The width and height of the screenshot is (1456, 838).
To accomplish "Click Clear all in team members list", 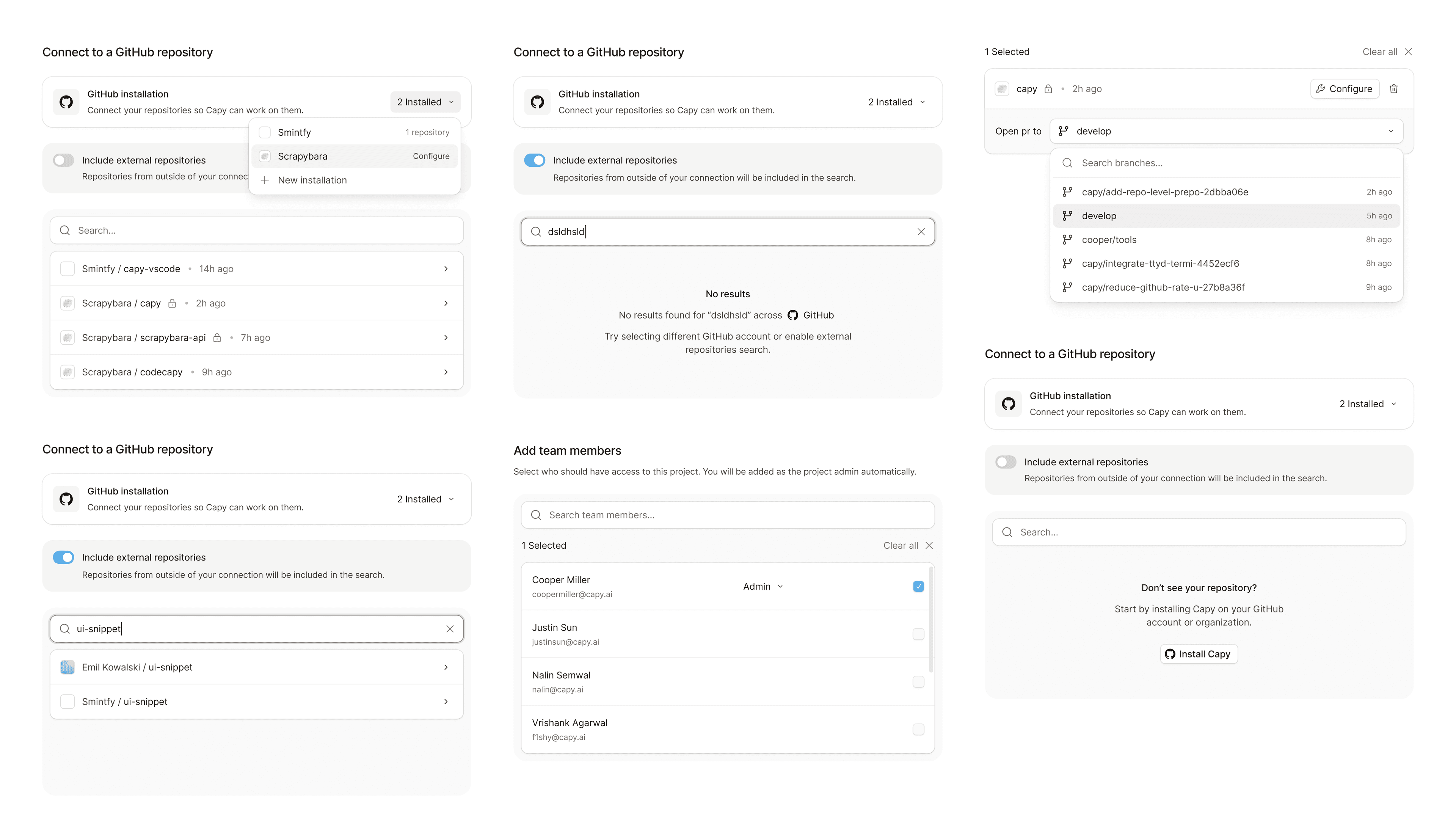I will point(901,545).
